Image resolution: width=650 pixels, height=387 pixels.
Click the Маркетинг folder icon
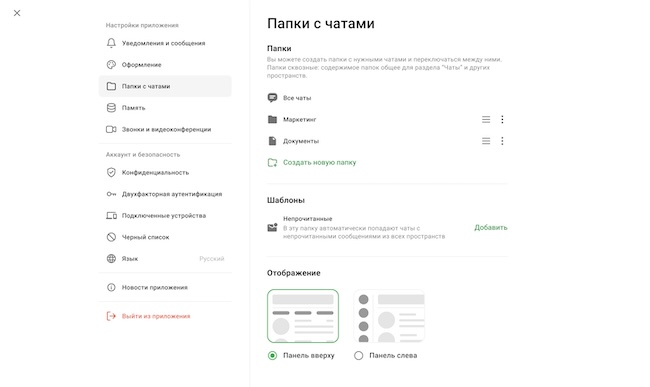click(x=272, y=119)
